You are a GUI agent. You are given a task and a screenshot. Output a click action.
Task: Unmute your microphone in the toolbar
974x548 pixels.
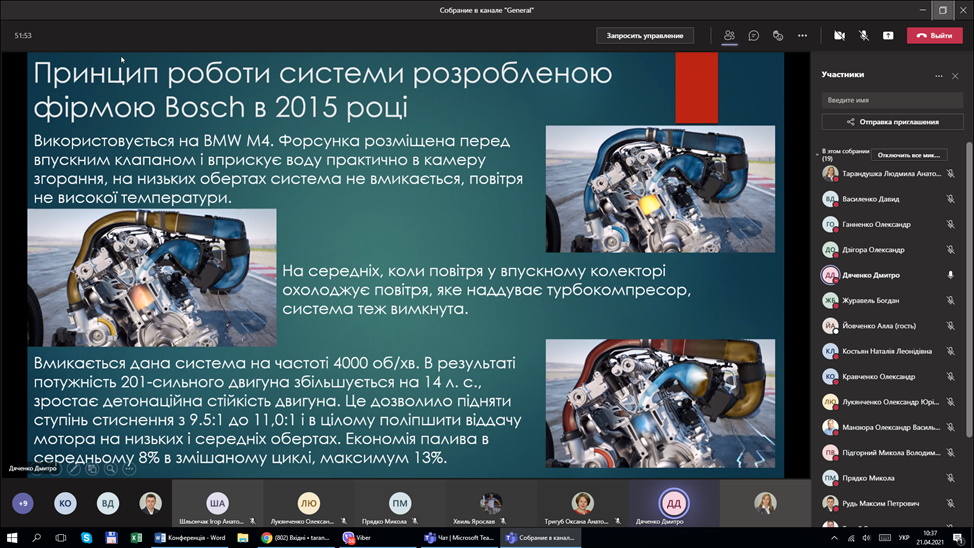point(864,35)
